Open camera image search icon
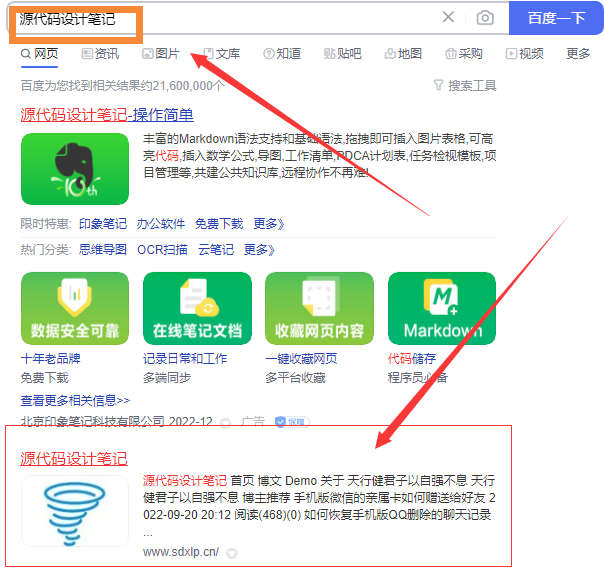This screenshot has height=571, width=604. pyautogui.click(x=485, y=18)
